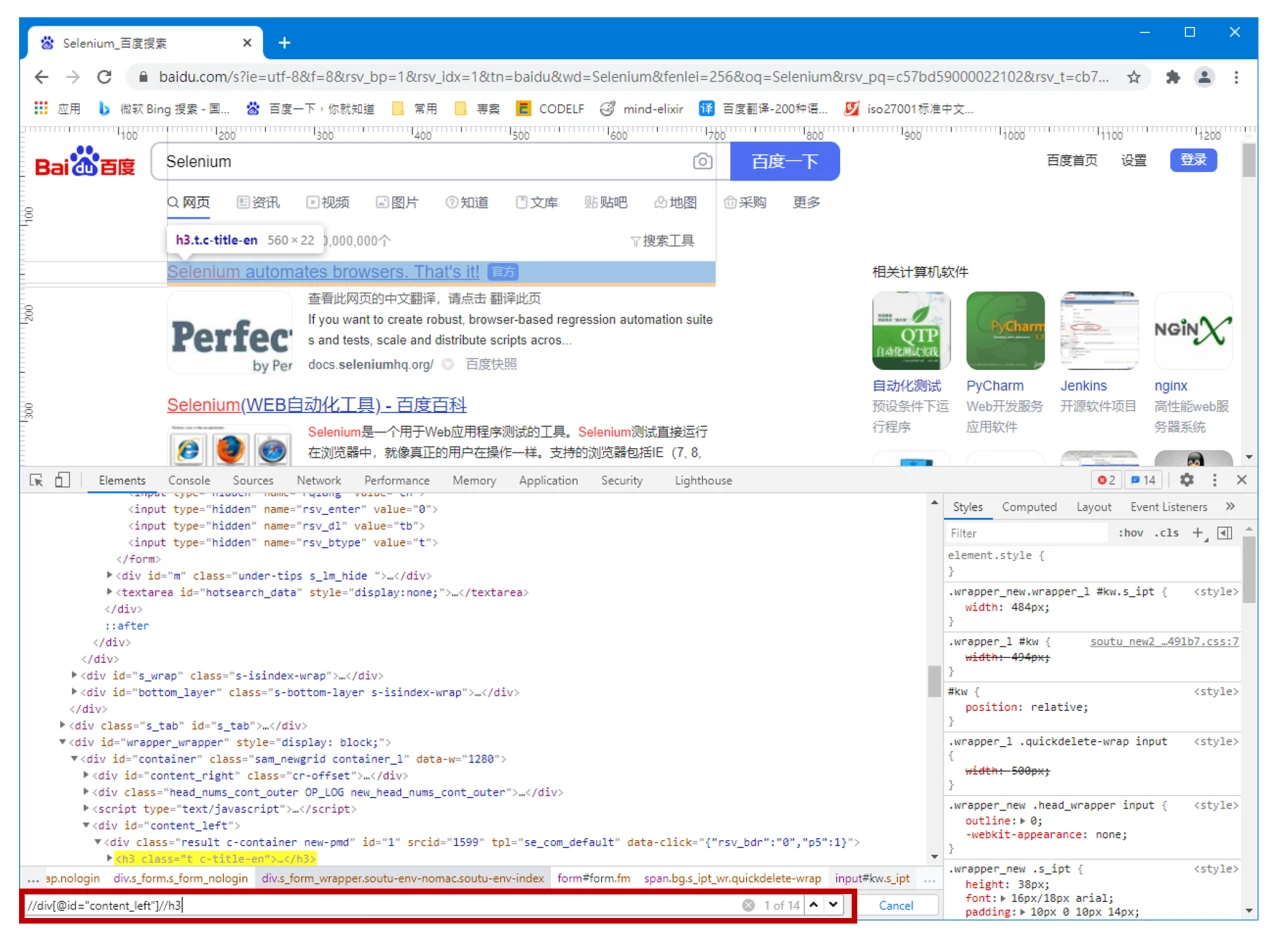Open the Event Listeners tab

click(x=1169, y=507)
